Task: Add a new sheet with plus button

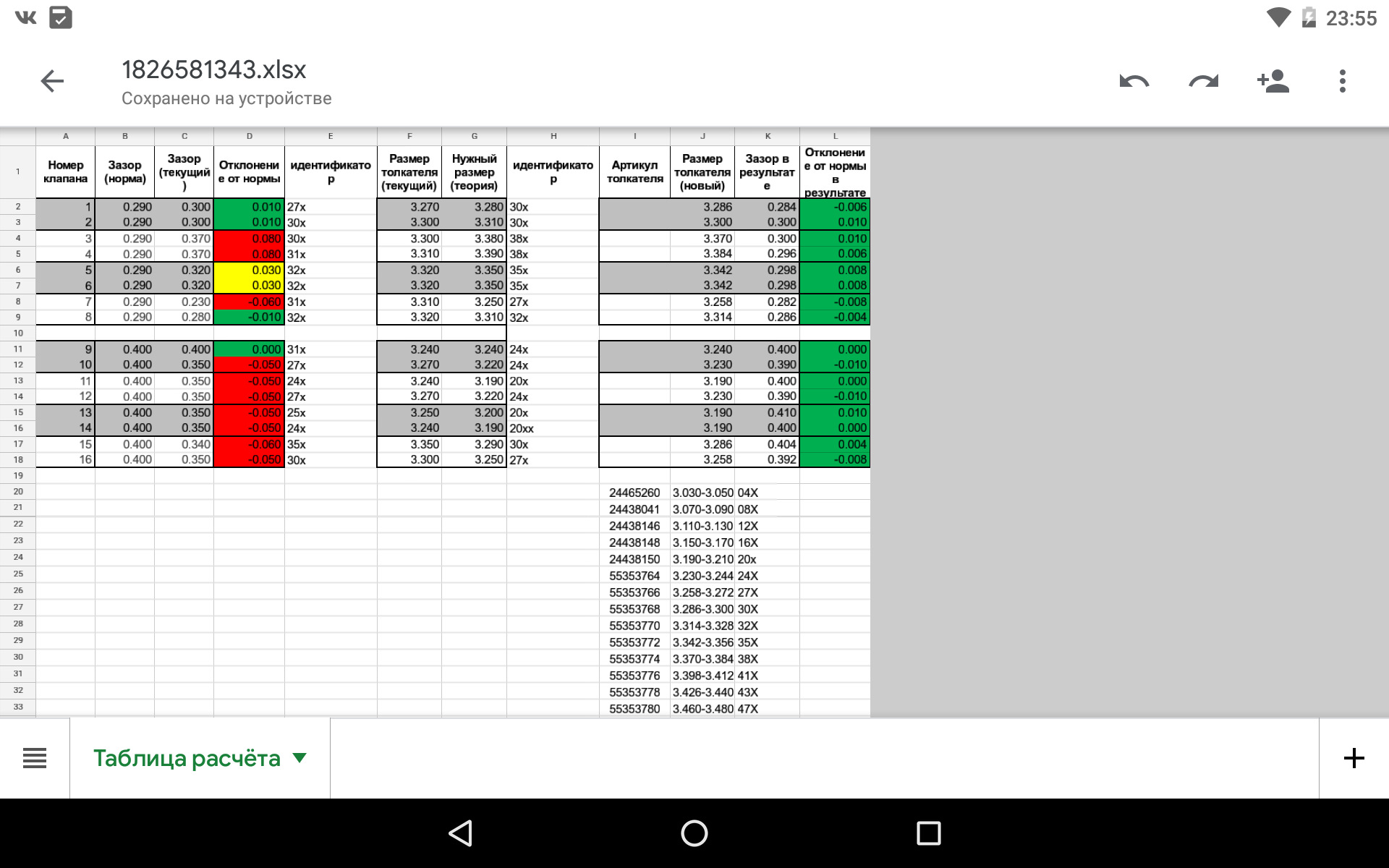Action: [x=1354, y=758]
